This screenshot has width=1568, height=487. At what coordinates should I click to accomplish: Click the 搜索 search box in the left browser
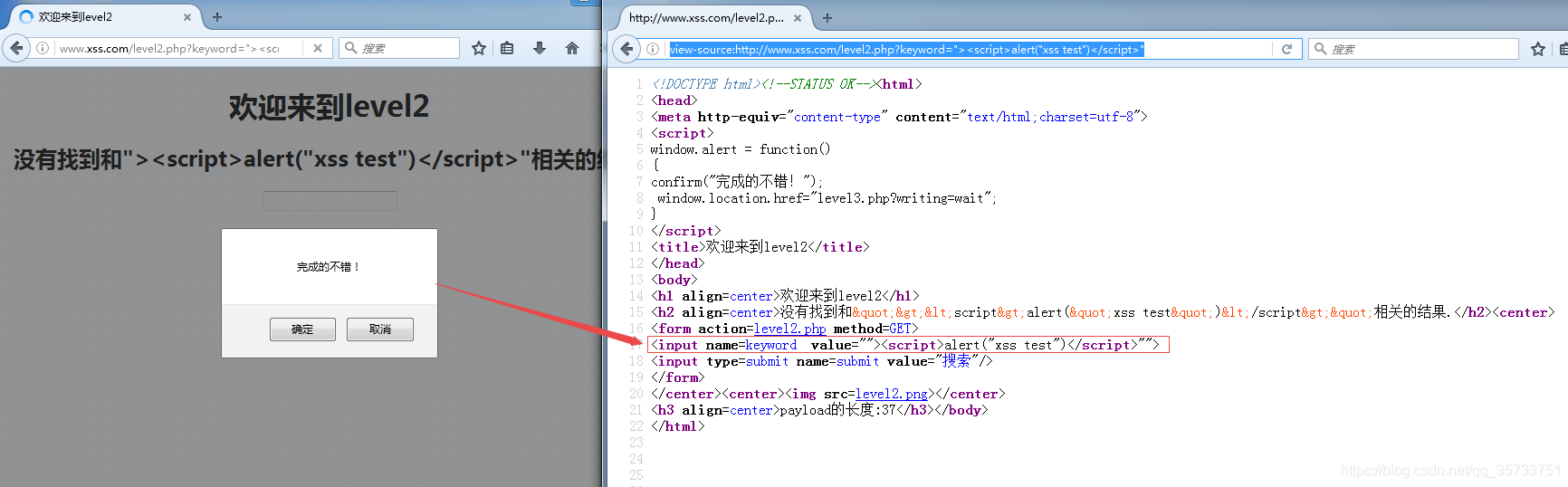point(399,48)
